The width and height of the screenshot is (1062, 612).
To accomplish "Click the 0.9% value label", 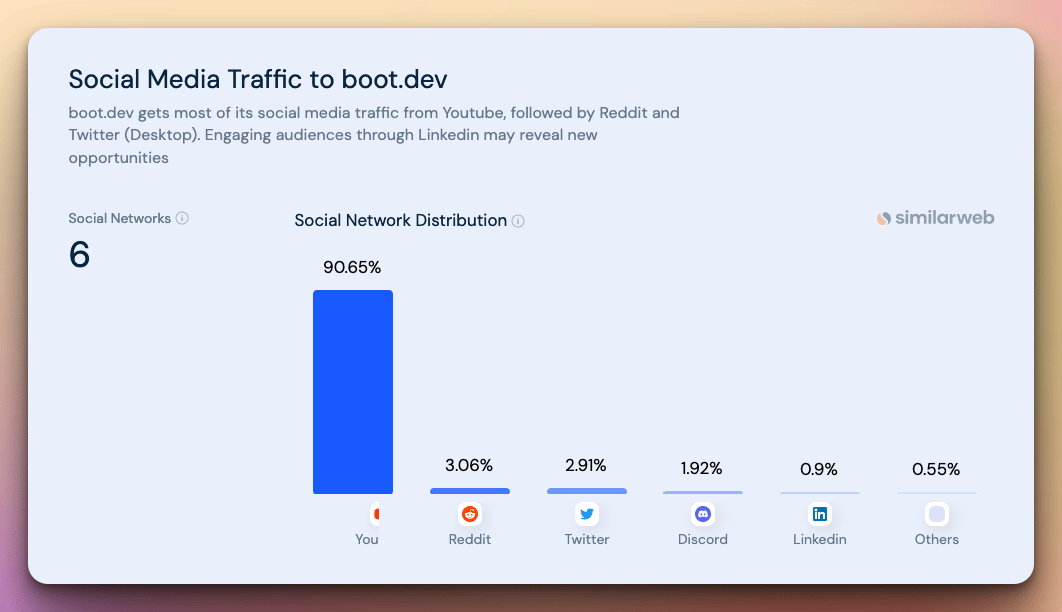I will tap(819, 469).
